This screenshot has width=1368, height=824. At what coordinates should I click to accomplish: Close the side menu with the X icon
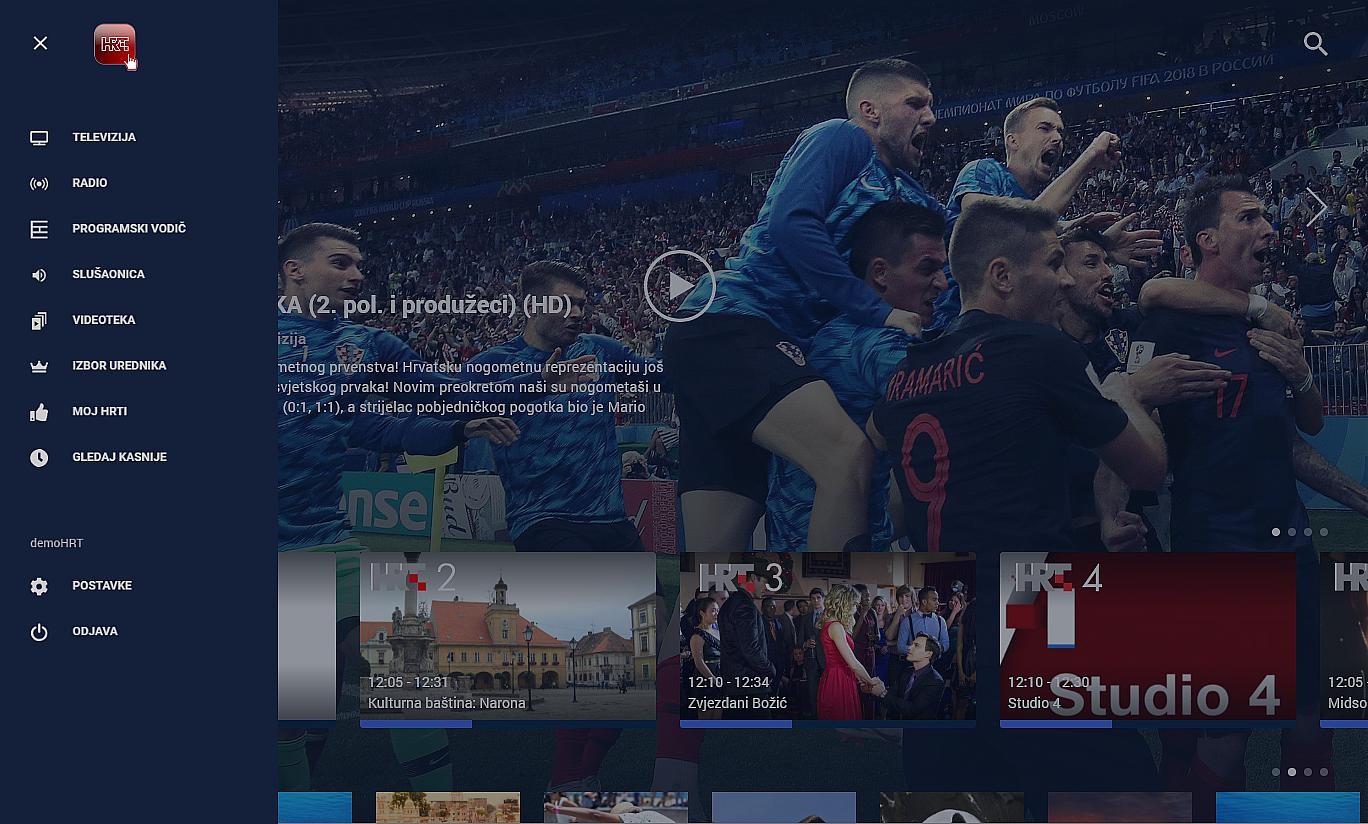click(40, 43)
